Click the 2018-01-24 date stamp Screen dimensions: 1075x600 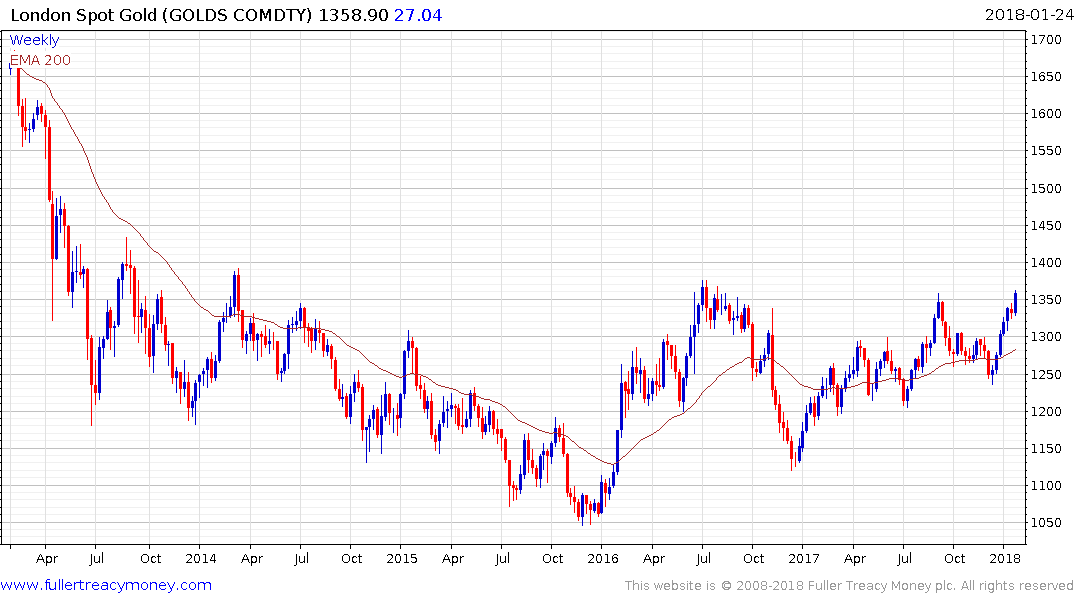pyautogui.click(x=1029, y=15)
